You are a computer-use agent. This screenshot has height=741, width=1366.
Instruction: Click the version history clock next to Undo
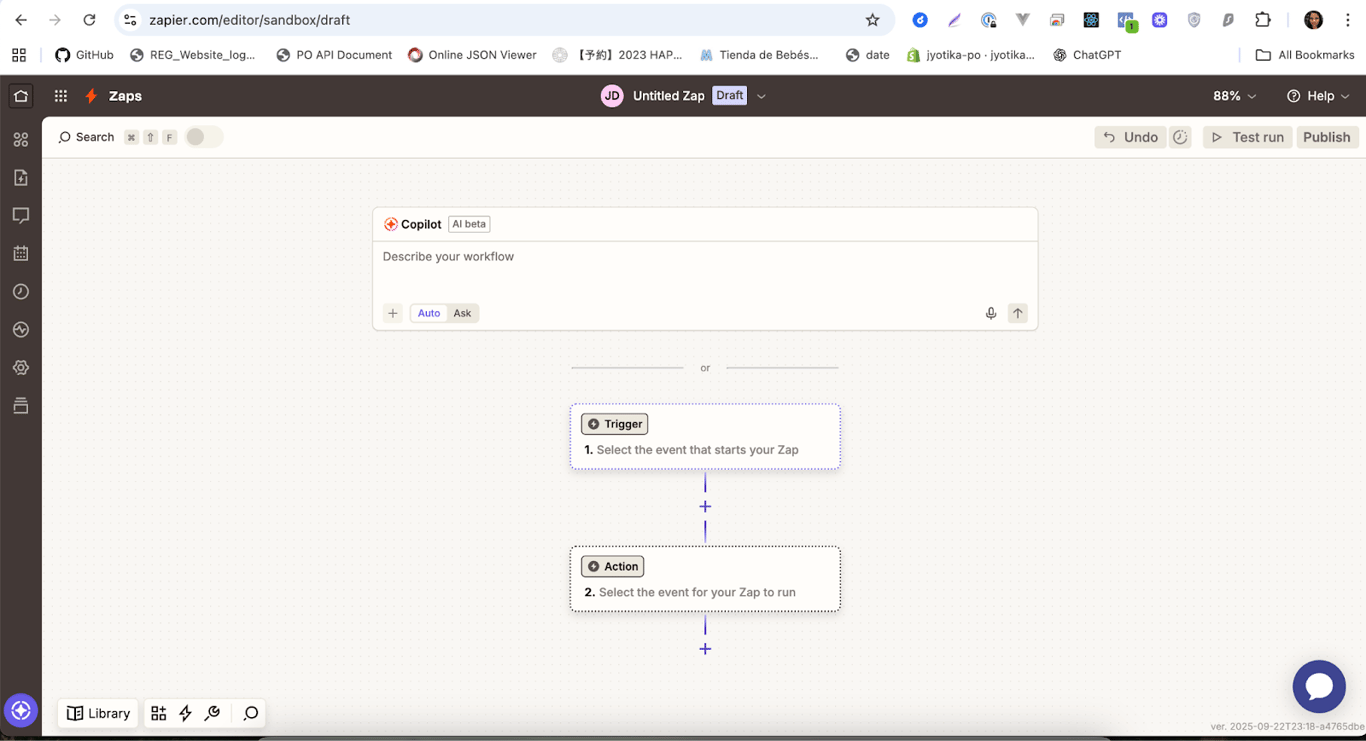pos(1180,137)
